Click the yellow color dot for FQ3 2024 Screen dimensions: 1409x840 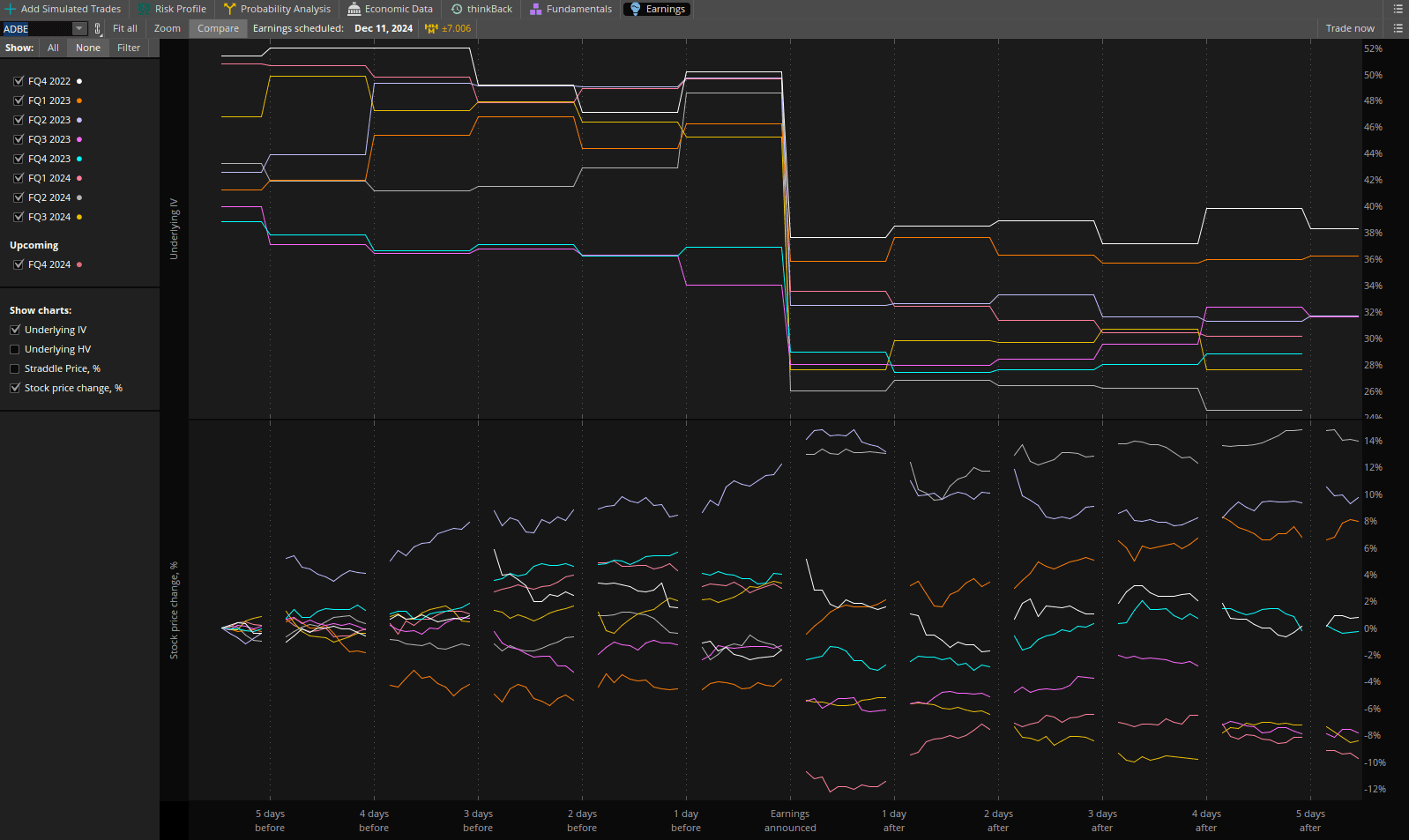[79, 217]
